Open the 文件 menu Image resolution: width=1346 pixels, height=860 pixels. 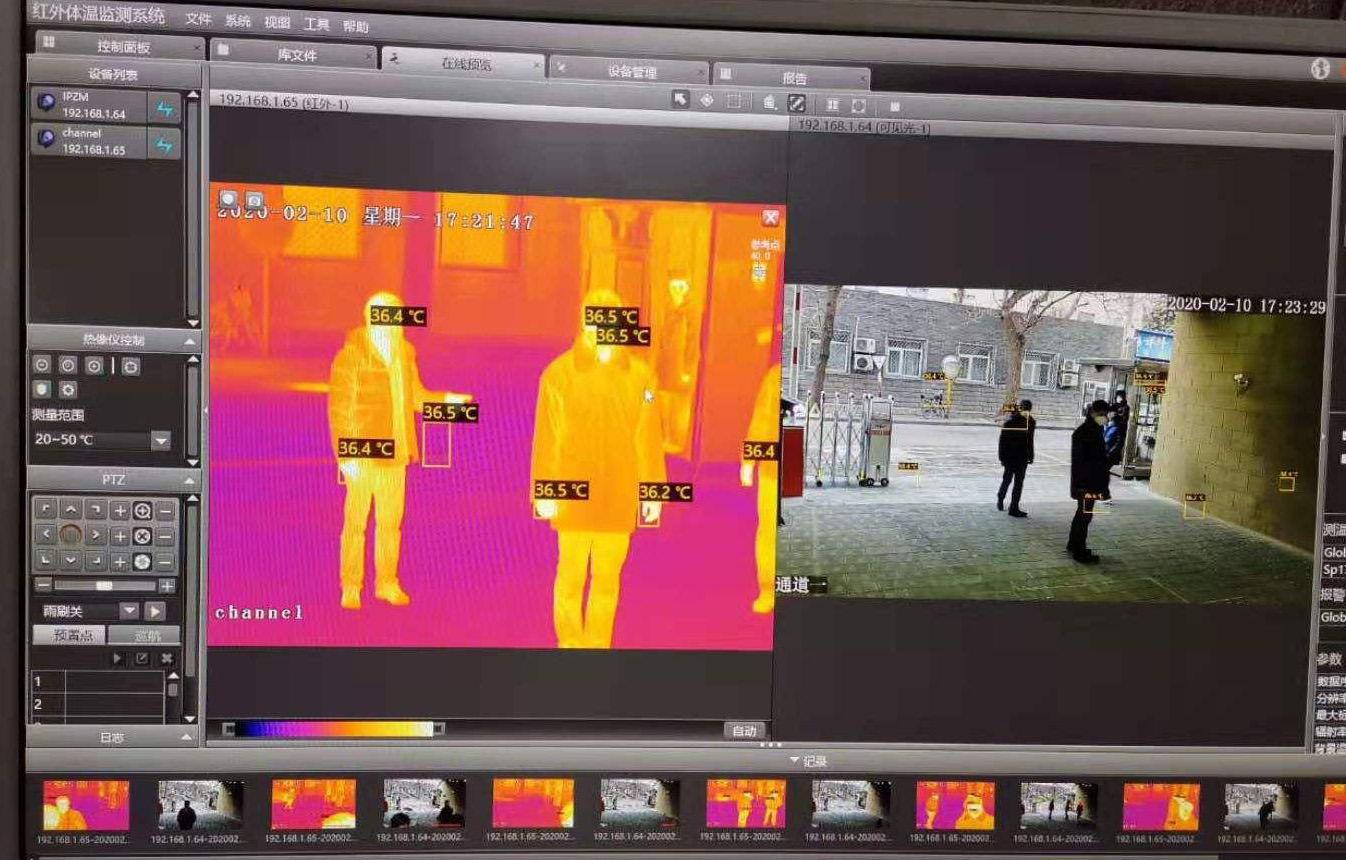tap(198, 20)
